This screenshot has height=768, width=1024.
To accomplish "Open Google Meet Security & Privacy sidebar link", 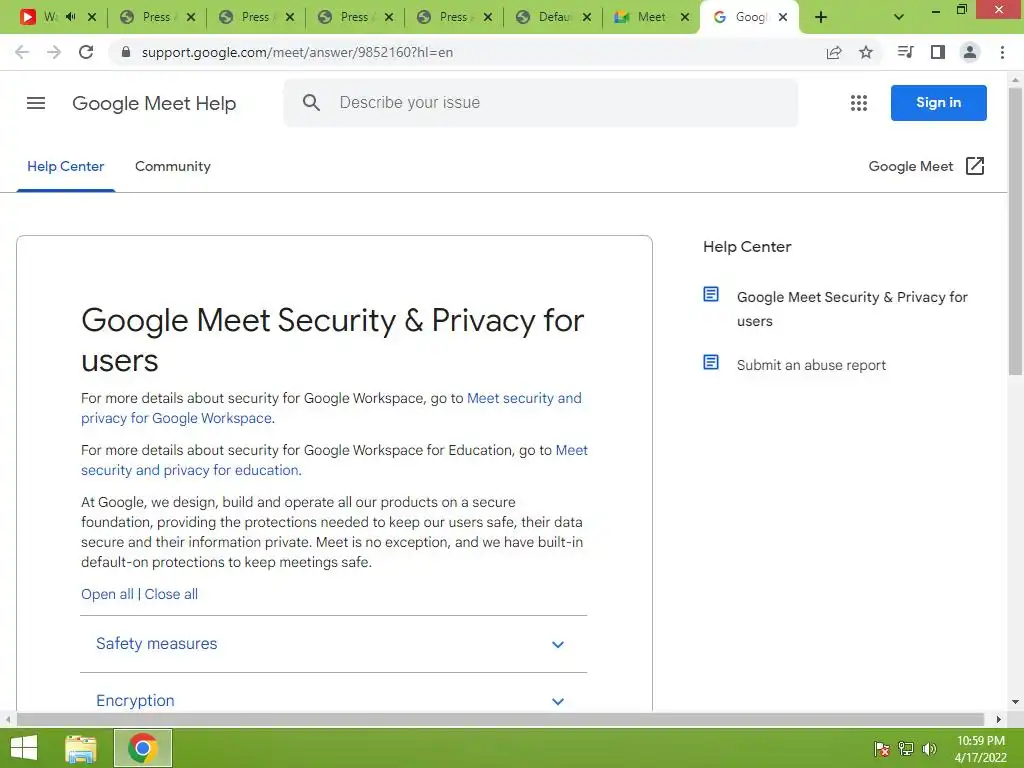I will point(852,309).
